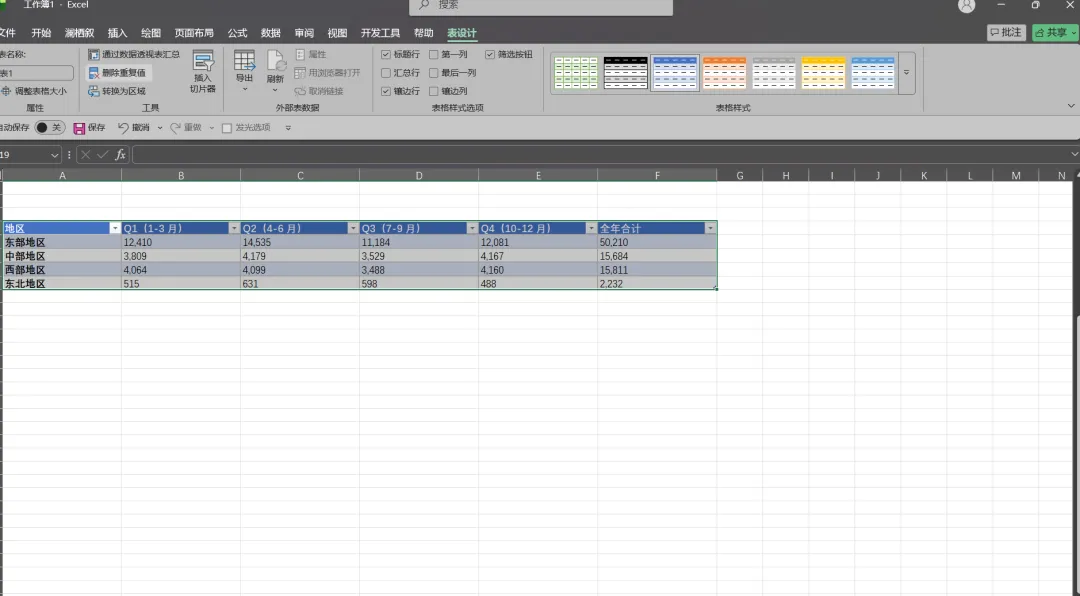Click the title bar search box
Screen dimensions: 1080x596
pos(541,6)
